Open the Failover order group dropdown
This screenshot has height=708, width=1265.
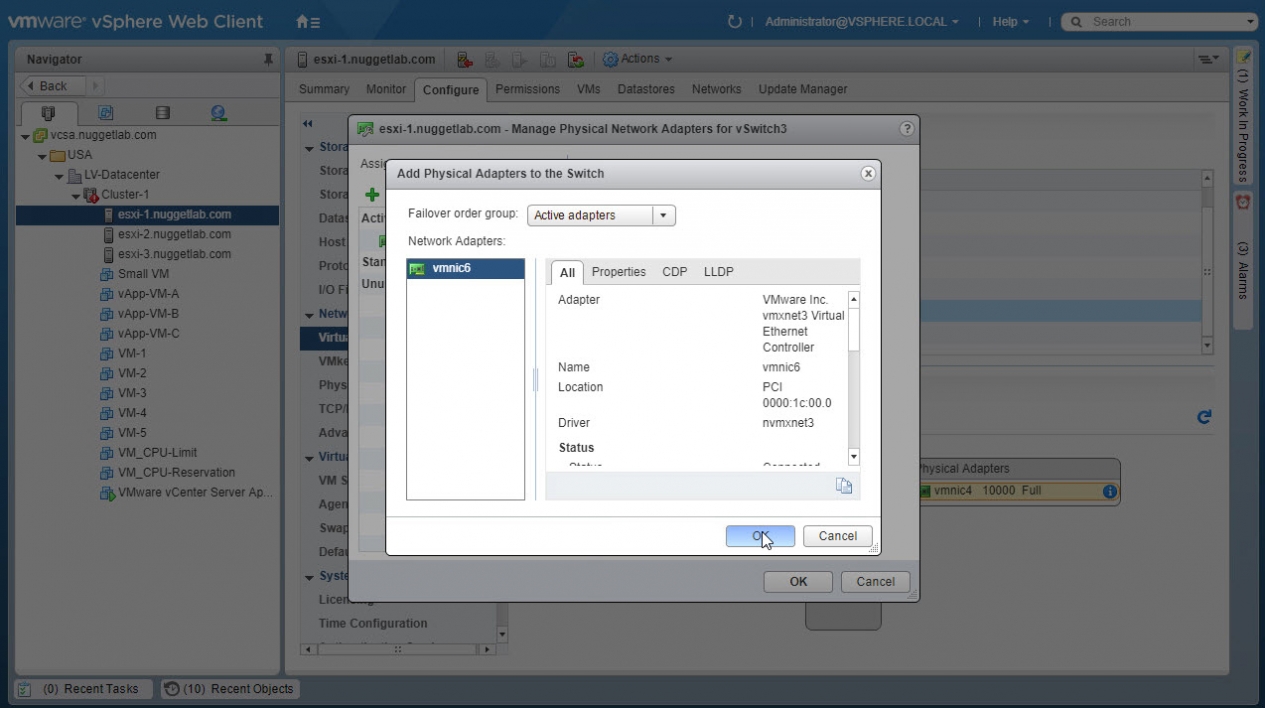point(663,215)
